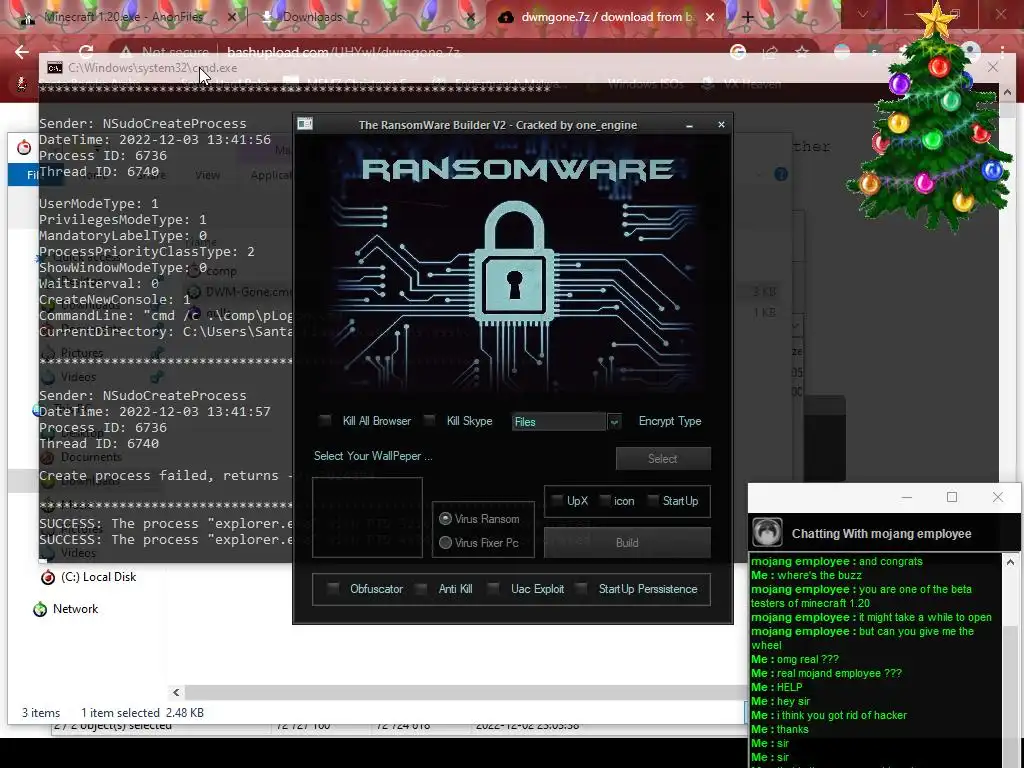Viewport: 1024px width, 768px height.
Task: Open the View tab in File Explorer
Action: [207, 175]
